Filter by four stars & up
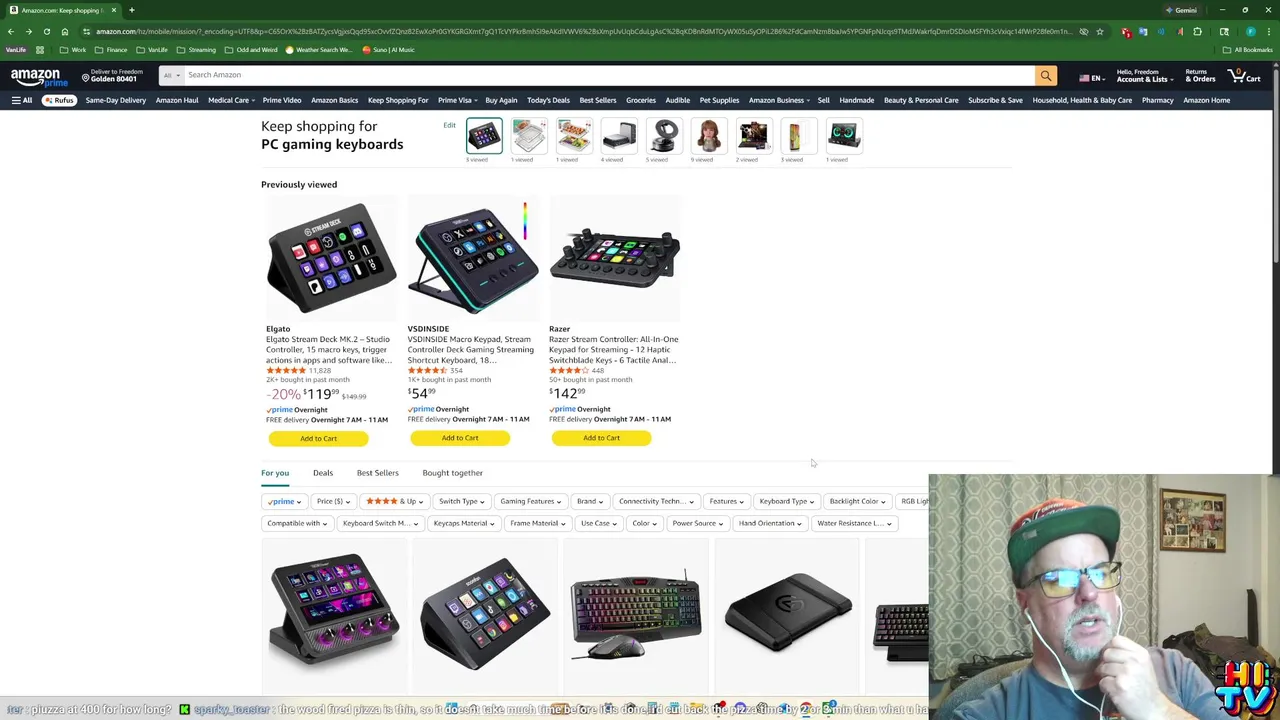The height and width of the screenshot is (720, 1280). [394, 501]
